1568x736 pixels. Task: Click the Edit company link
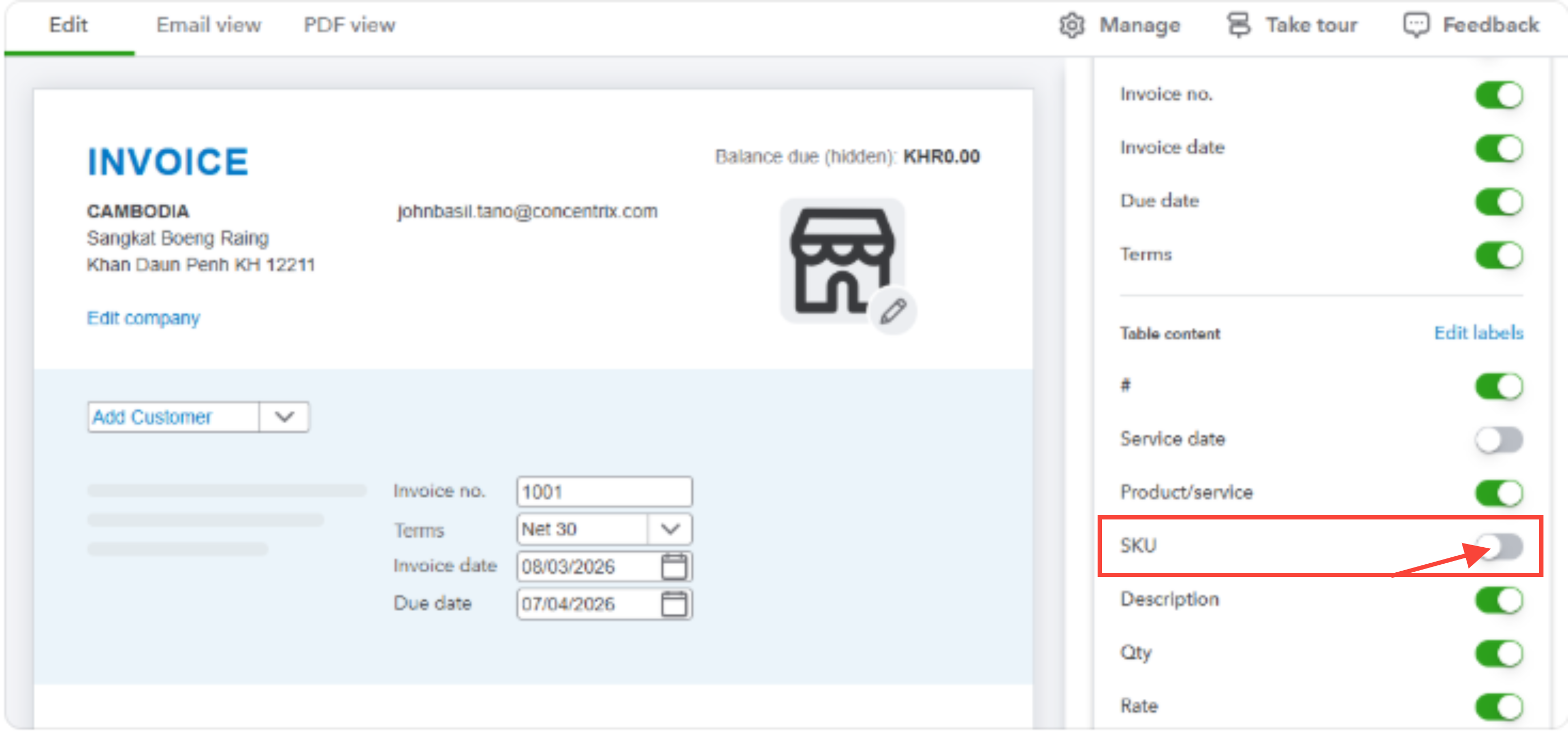click(x=143, y=318)
